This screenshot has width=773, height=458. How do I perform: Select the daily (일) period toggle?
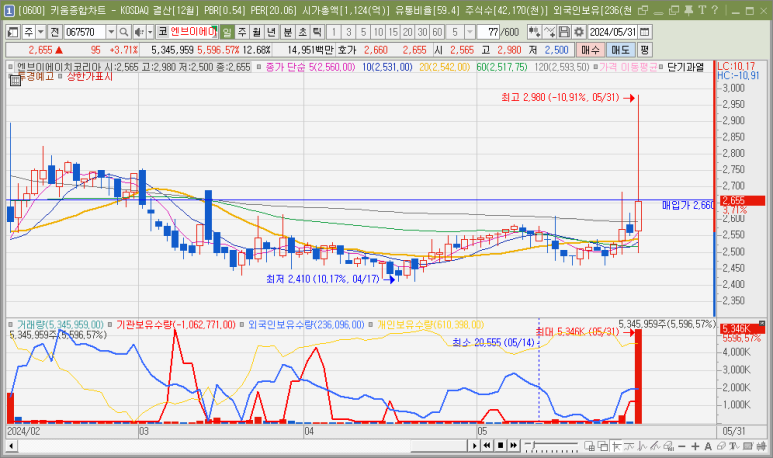(227, 33)
